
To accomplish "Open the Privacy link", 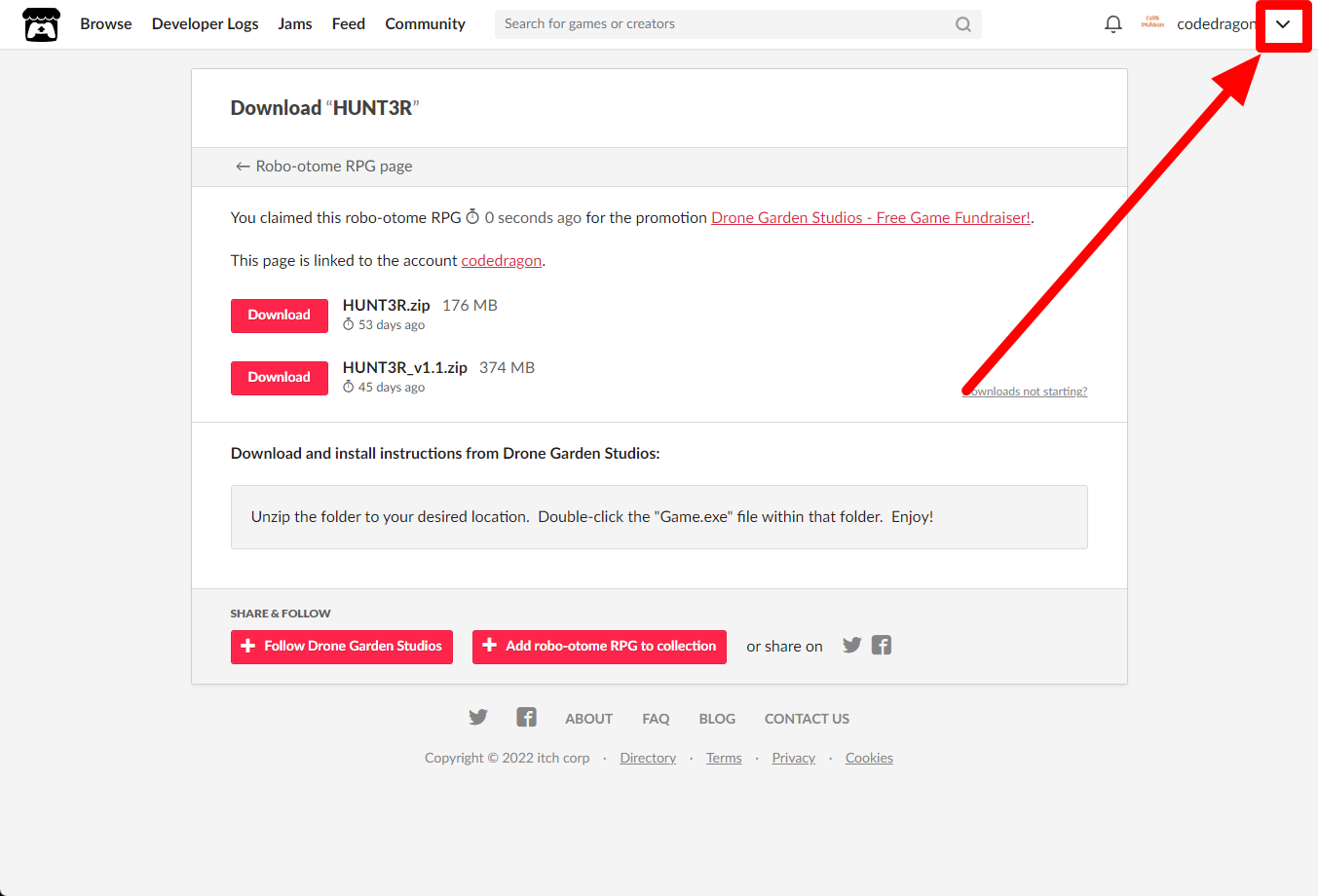I will pyautogui.click(x=794, y=759).
